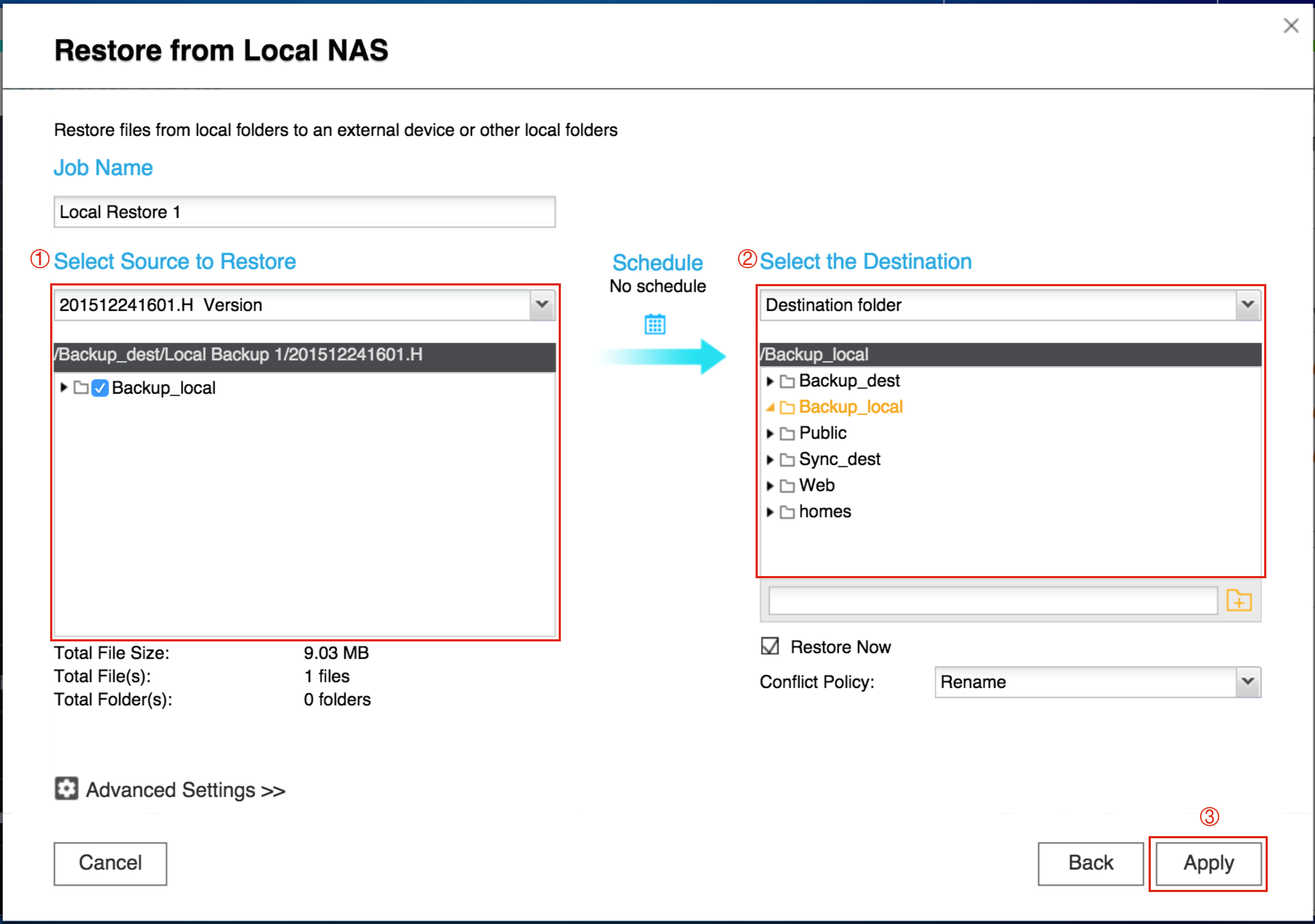Click the Web folder icon
Image resolution: width=1315 pixels, height=924 pixels.
(787, 486)
